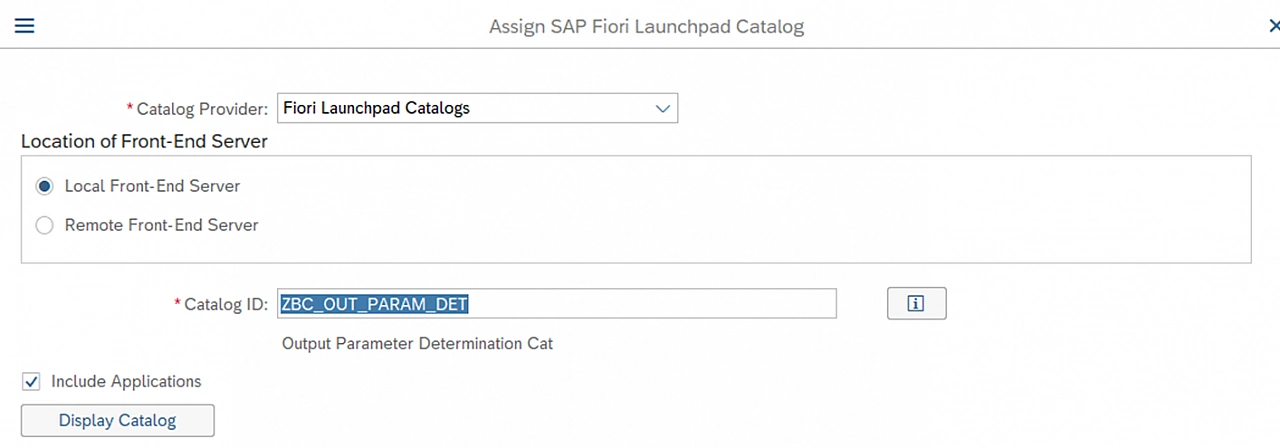Viewport: 1280px width, 448px height.
Task: Click the Output Parameter Determination Cat text
Action: 417,343
